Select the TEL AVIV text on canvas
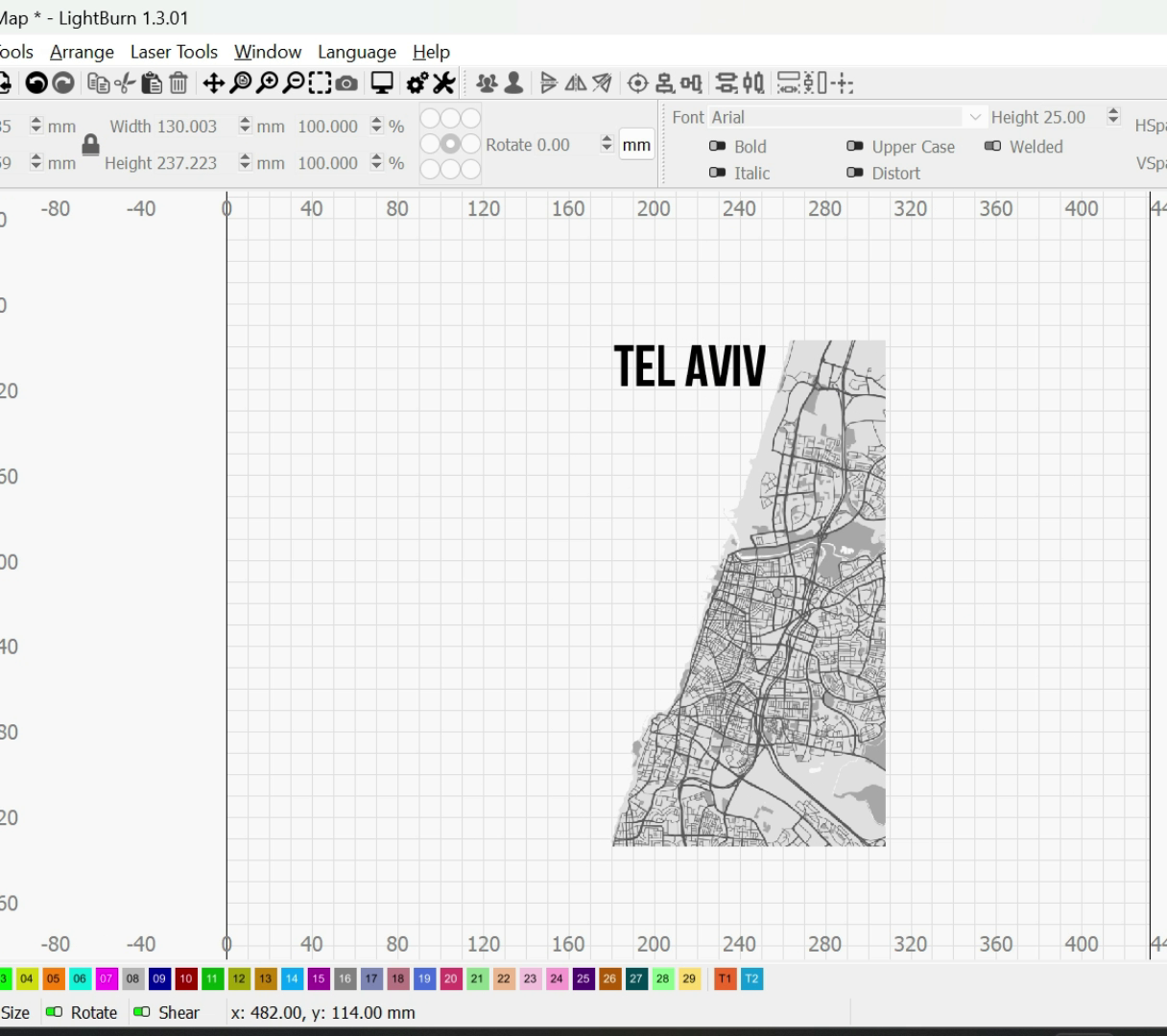The width and height of the screenshot is (1167, 1036). click(x=689, y=365)
